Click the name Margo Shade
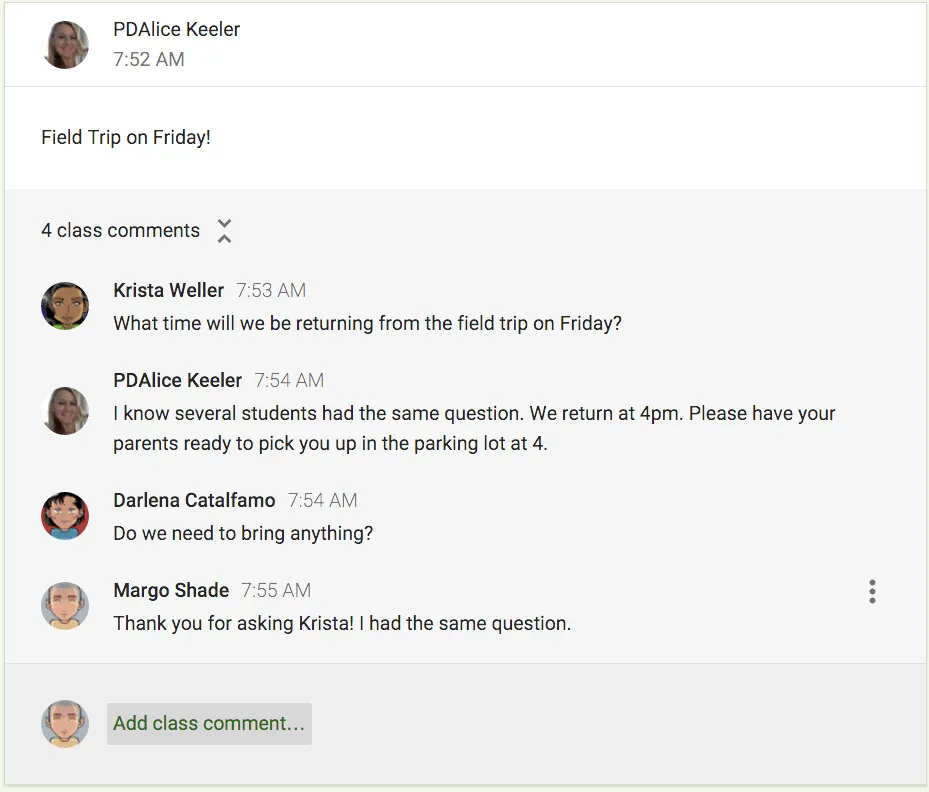Screen dimensions: 929x792 tap(171, 591)
